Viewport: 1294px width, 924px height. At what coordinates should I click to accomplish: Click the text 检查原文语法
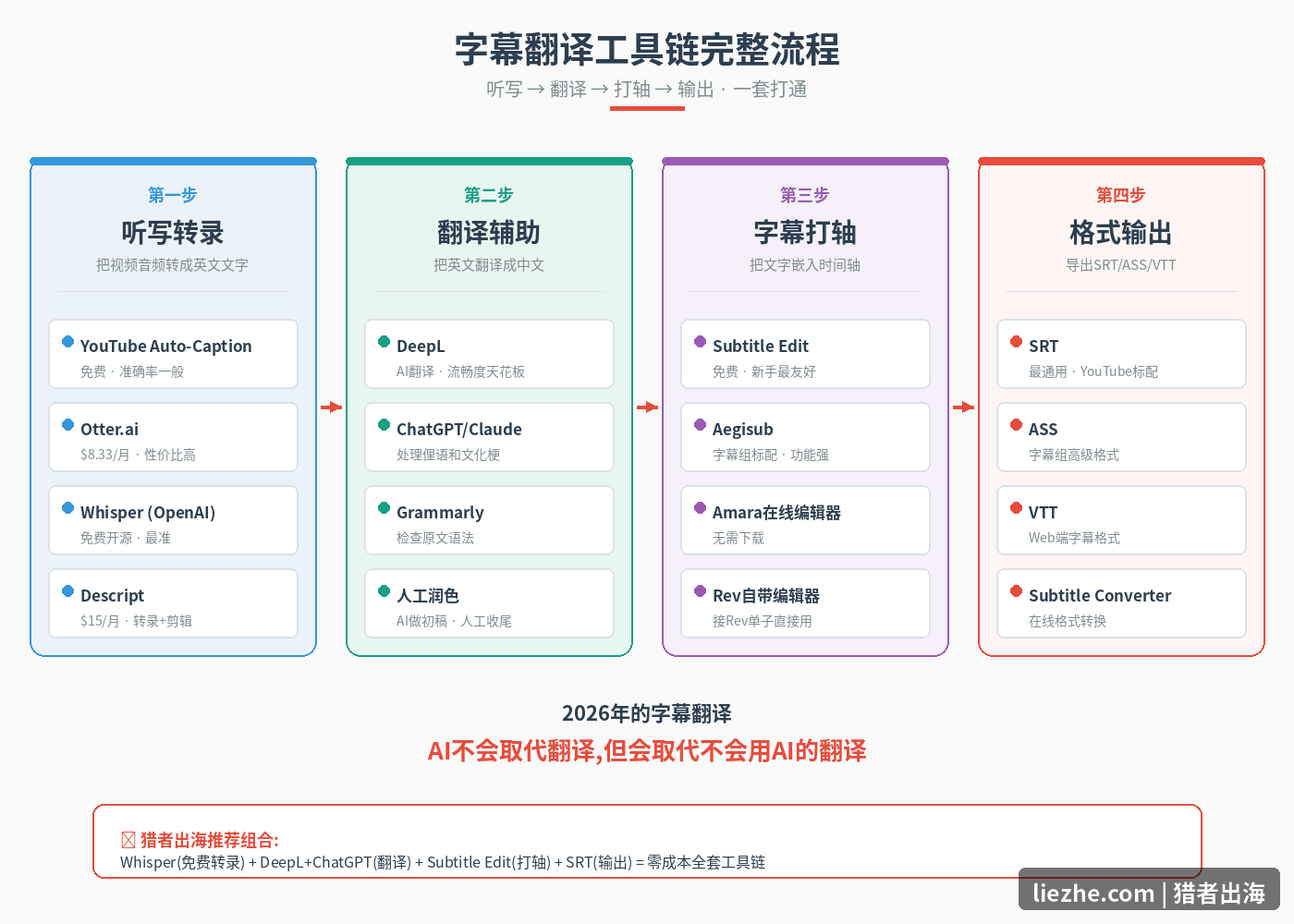tap(435, 538)
